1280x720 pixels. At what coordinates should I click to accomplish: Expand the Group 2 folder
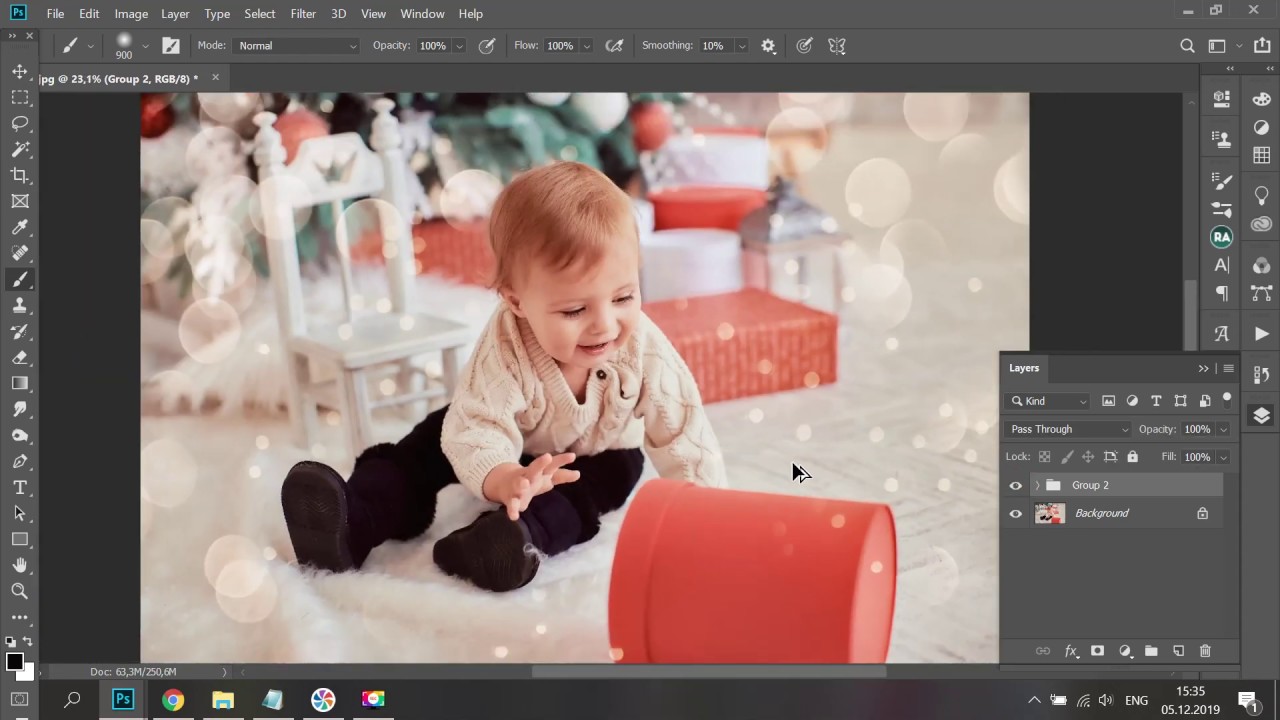pos(1037,486)
